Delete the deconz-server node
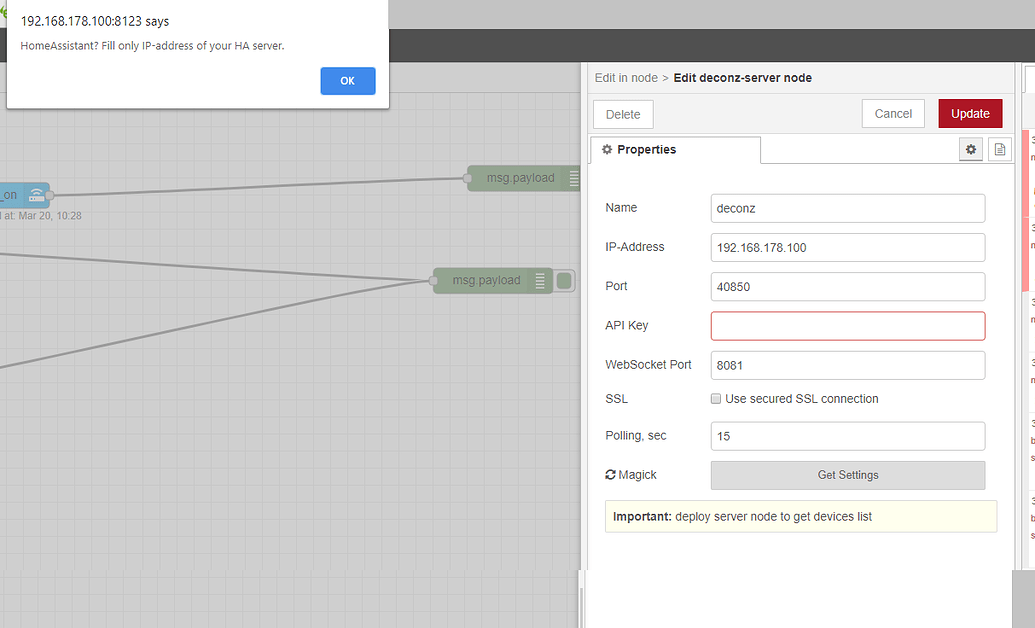Screen dimensions: 1035x628 pyautogui.click(x=623, y=114)
